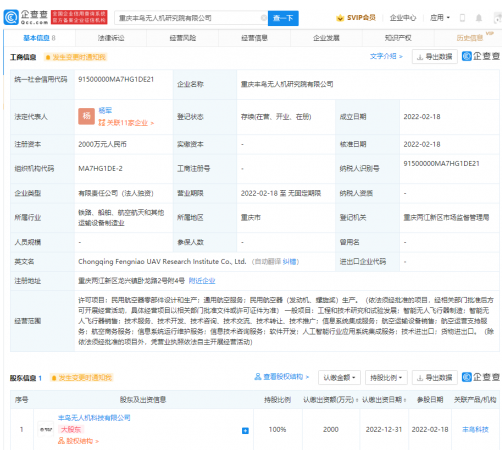
Task: Select the 2022-12-31 认缴出资日期 cell
Action: (x=384, y=430)
